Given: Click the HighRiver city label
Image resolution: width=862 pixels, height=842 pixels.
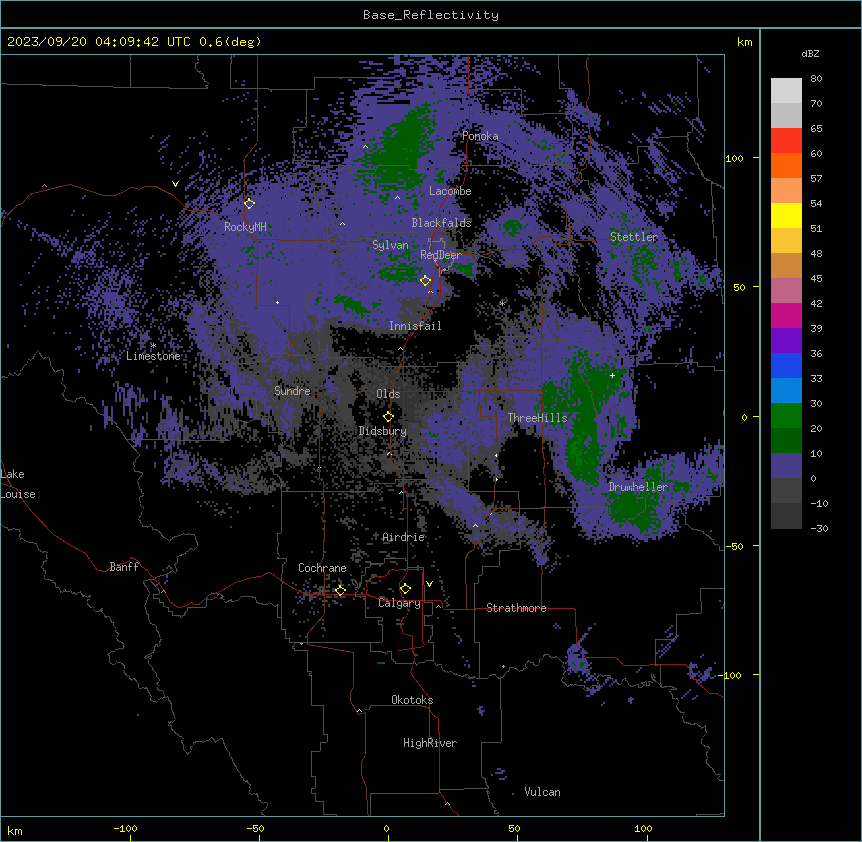Looking at the screenshot, I should point(430,743).
